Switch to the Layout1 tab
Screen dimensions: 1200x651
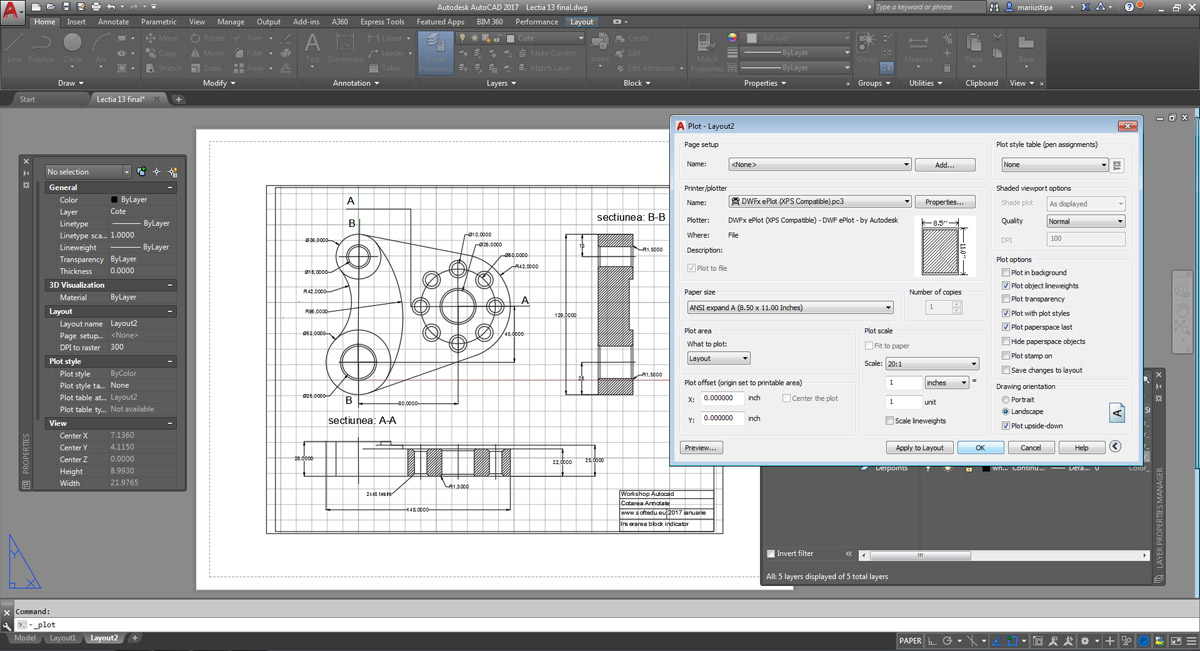click(62, 638)
